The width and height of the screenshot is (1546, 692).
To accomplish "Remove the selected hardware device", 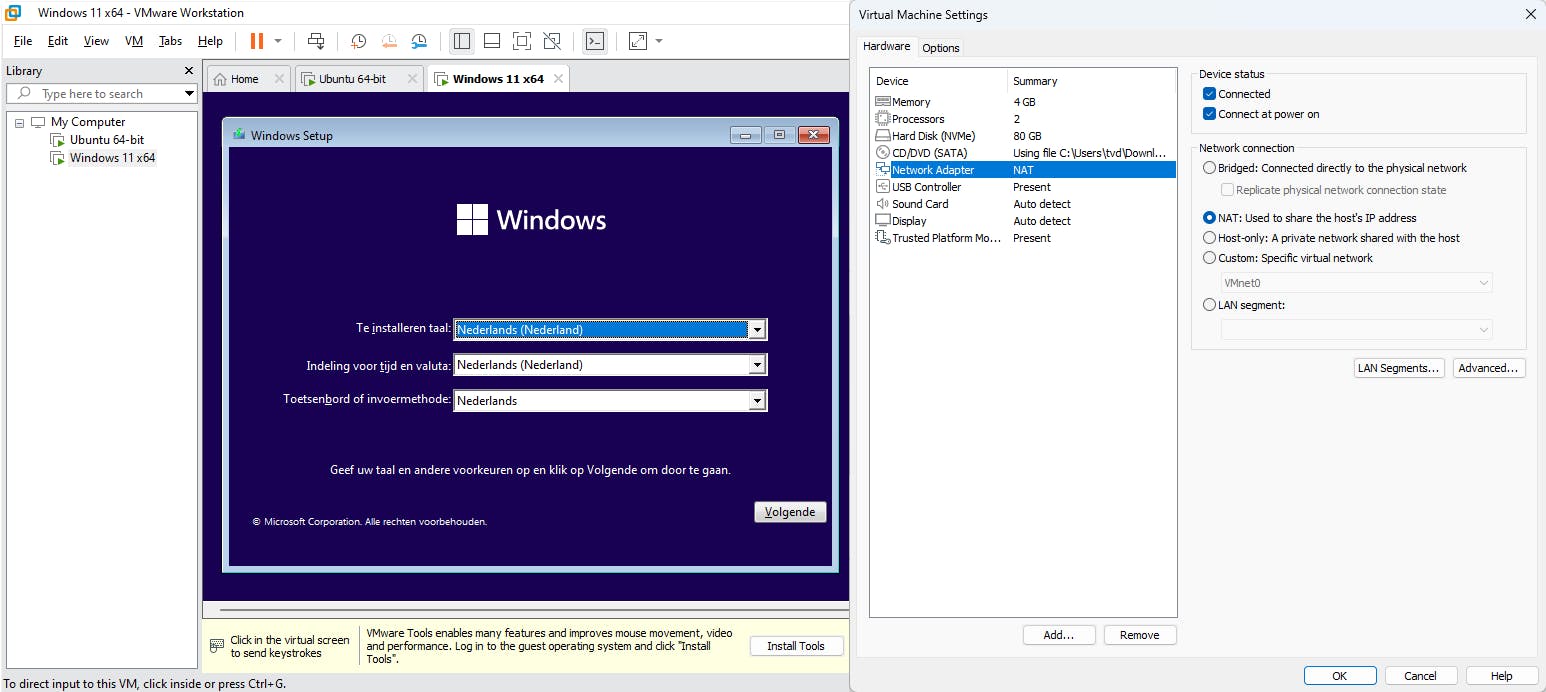I will point(1140,635).
